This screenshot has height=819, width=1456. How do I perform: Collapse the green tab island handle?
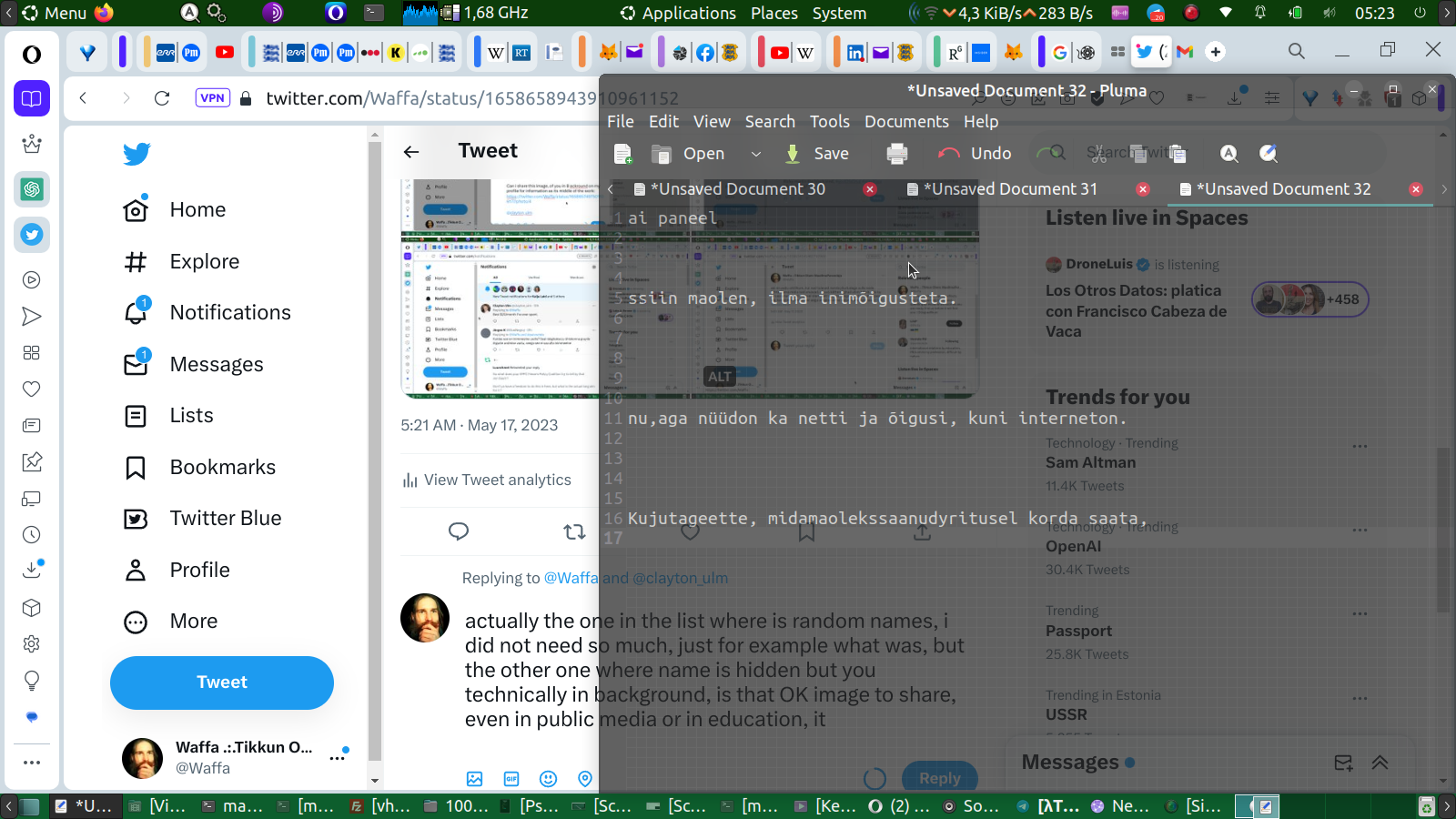click(x=936, y=52)
